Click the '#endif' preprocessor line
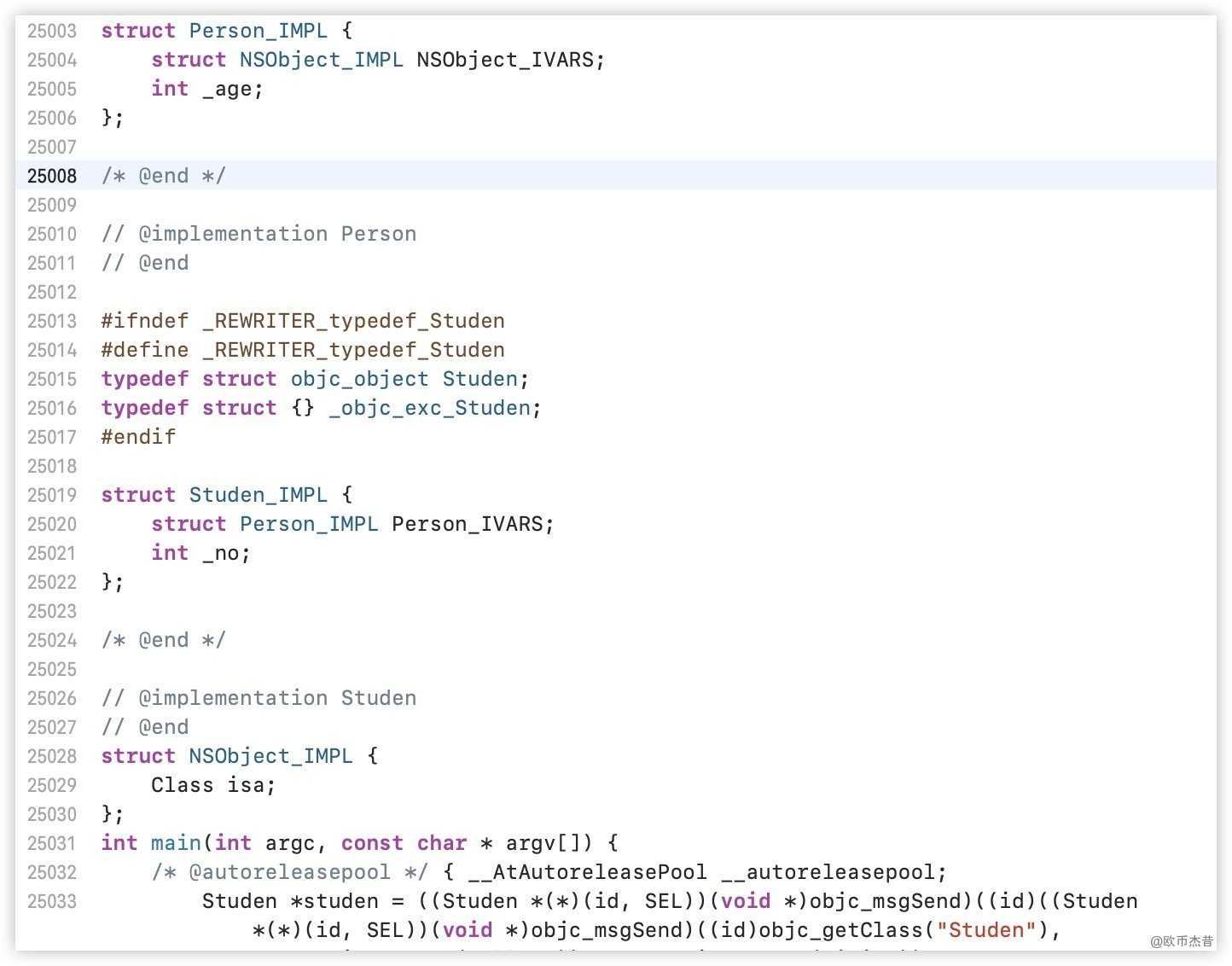 138,437
